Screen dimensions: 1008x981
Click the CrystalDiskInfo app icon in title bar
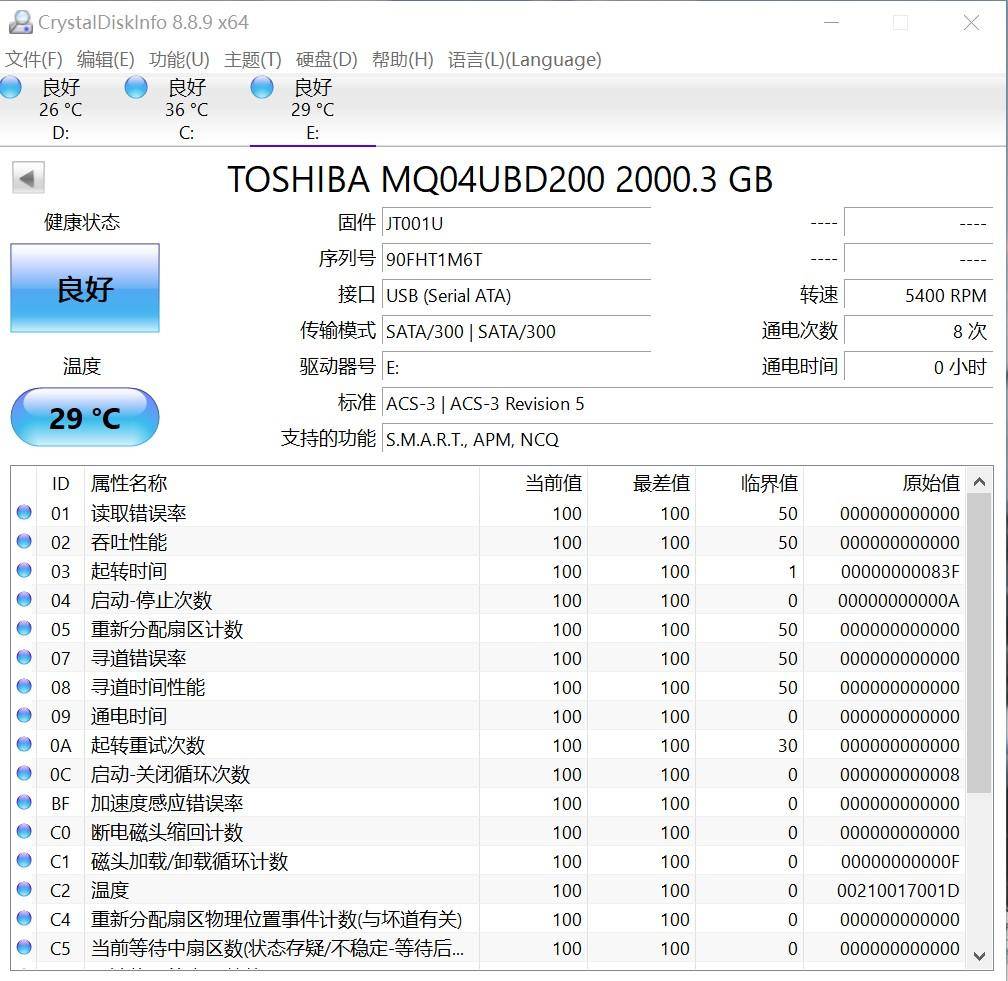click(x=19, y=22)
